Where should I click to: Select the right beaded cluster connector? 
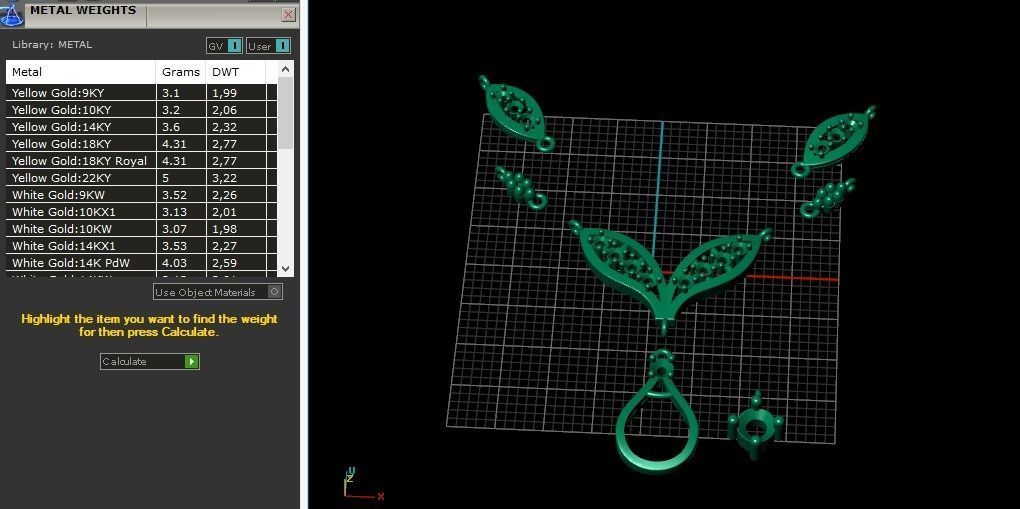827,198
